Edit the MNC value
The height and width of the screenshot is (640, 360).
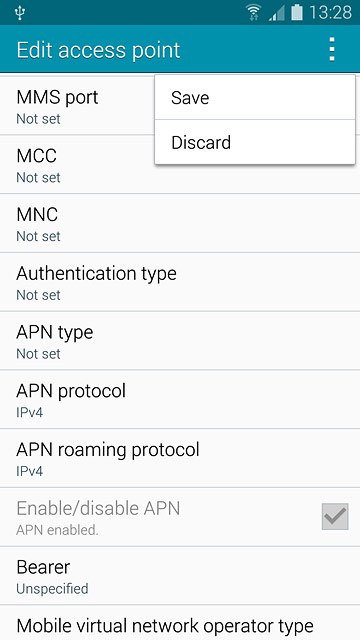click(180, 223)
